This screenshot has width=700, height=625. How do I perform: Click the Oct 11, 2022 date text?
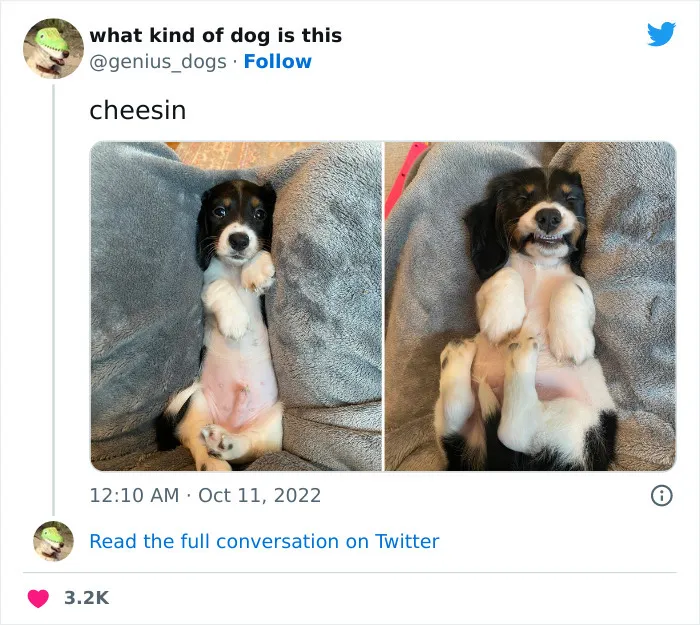[259, 495]
